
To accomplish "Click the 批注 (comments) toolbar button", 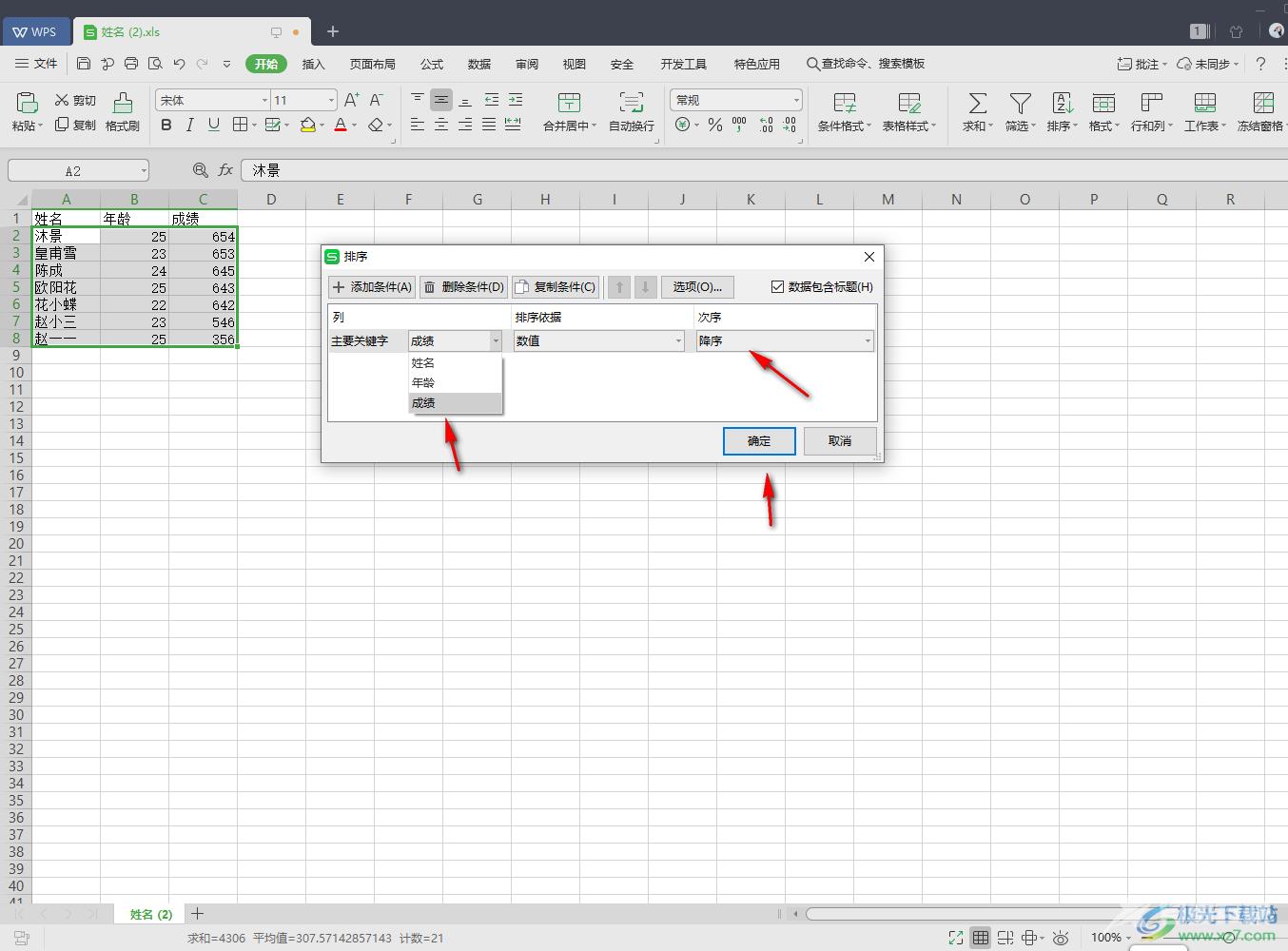I will pyautogui.click(x=1142, y=64).
